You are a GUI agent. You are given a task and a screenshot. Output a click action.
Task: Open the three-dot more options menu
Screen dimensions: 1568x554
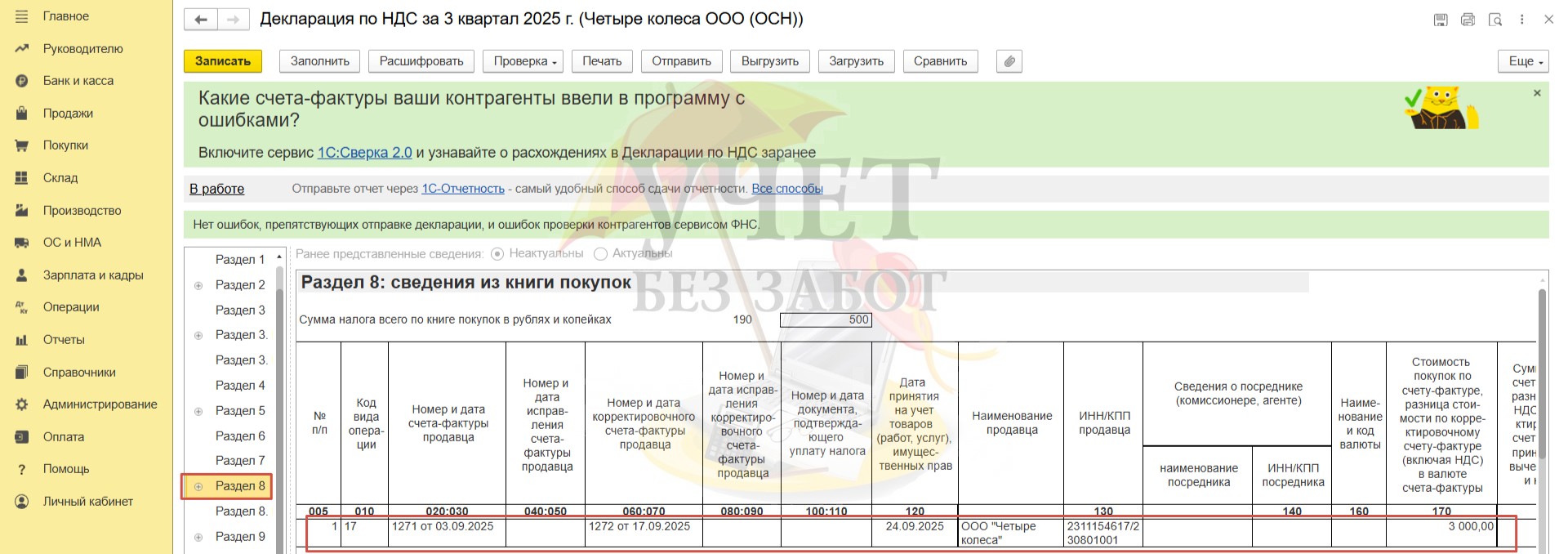[x=1521, y=20]
